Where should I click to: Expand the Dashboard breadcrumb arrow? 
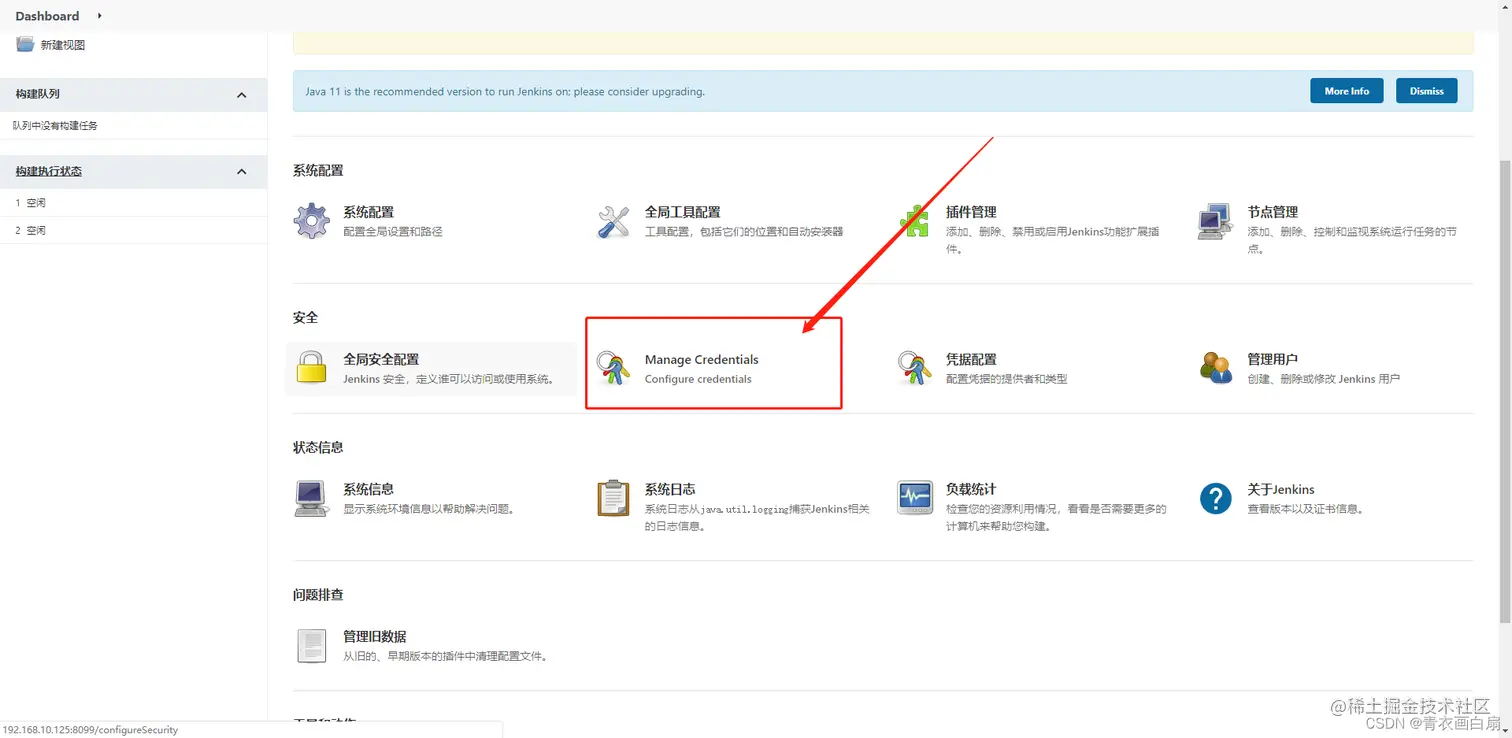100,16
